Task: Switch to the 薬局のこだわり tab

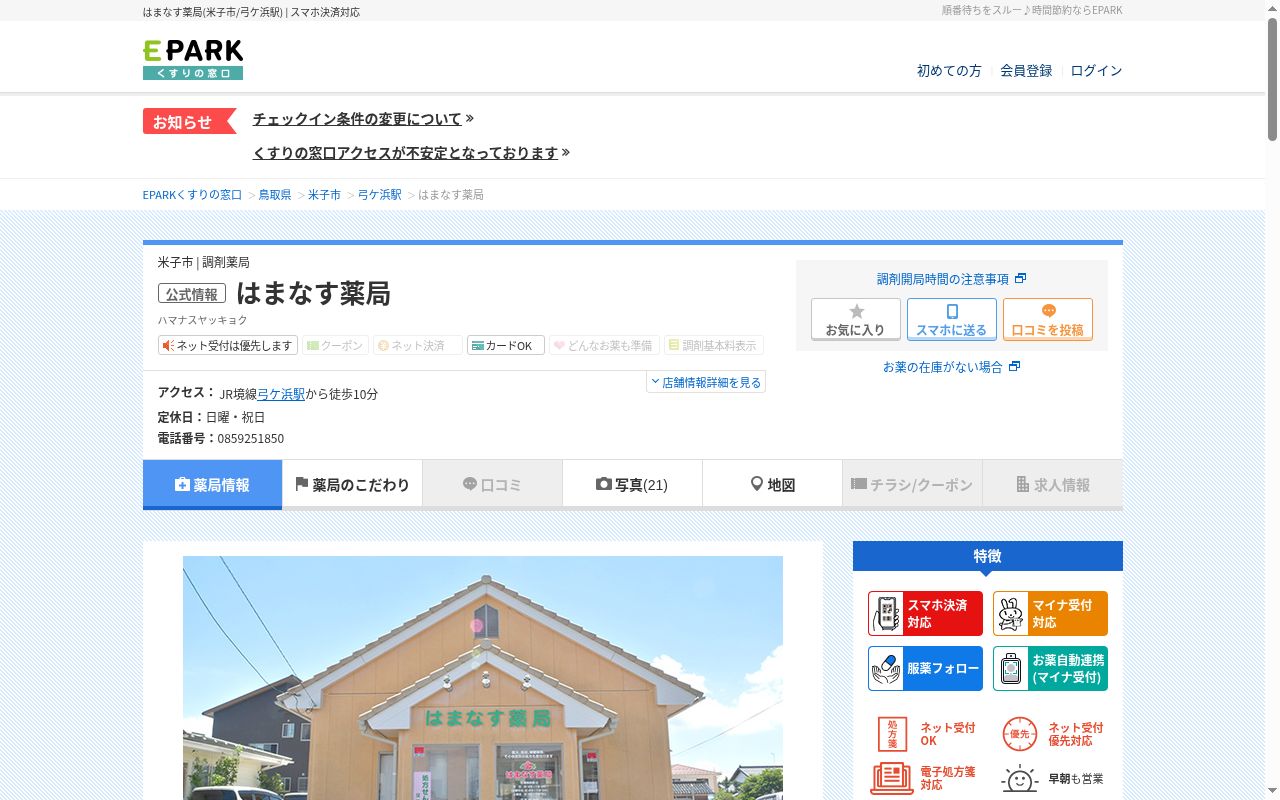Action: point(352,485)
